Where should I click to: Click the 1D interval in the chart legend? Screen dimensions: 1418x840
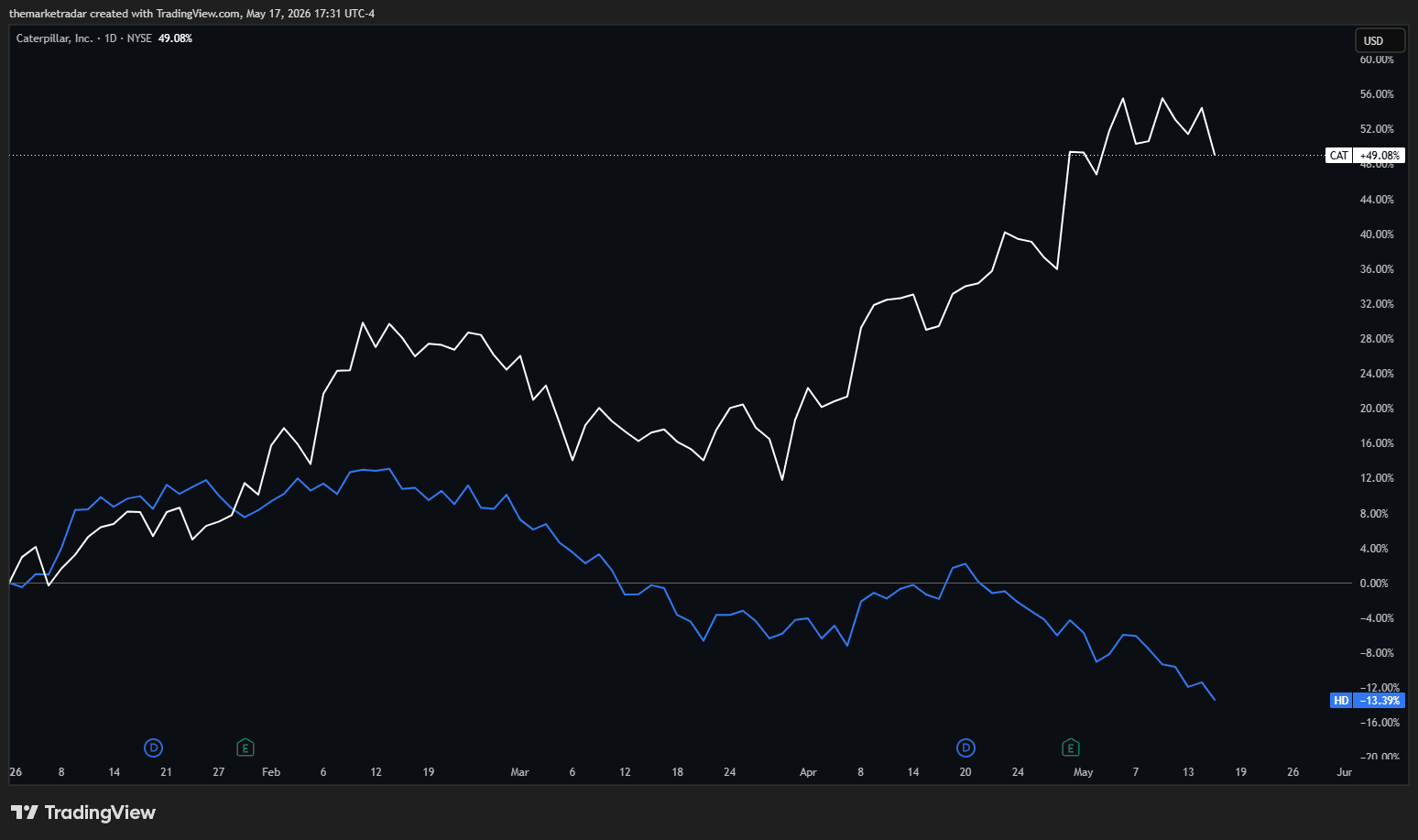pos(110,38)
